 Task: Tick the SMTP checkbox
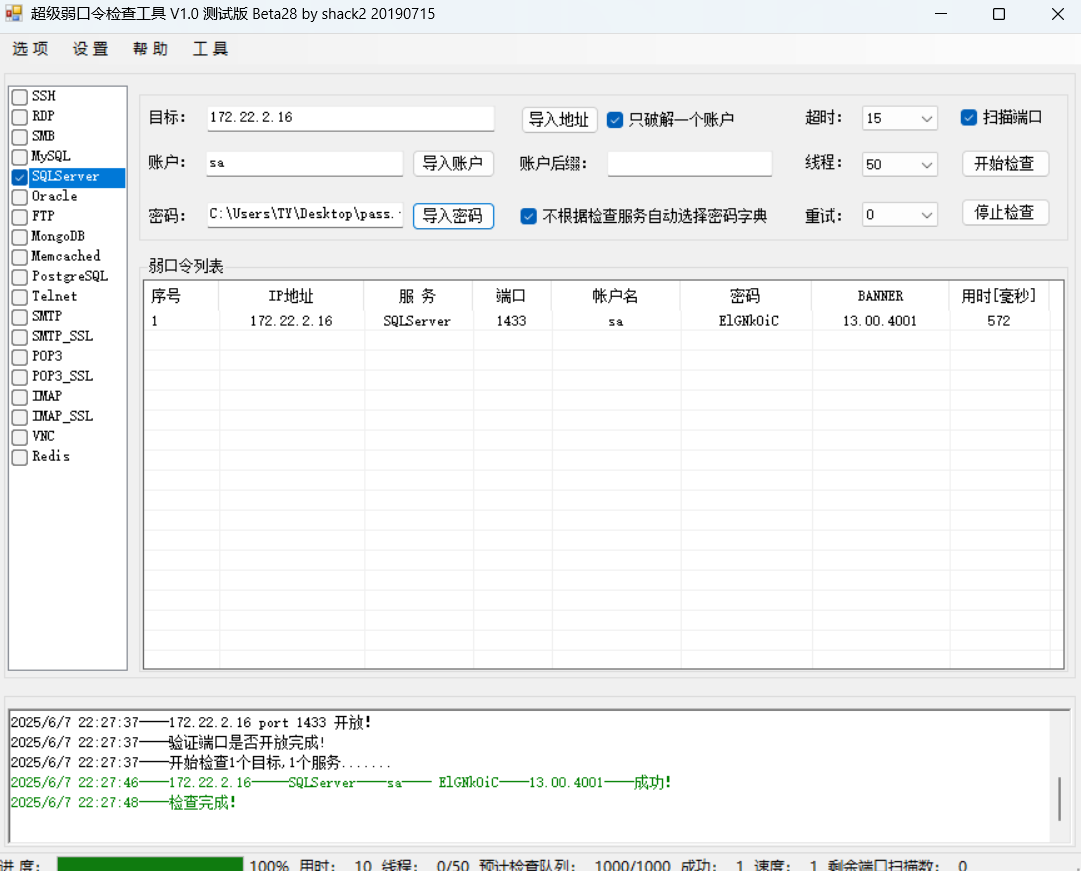20,317
